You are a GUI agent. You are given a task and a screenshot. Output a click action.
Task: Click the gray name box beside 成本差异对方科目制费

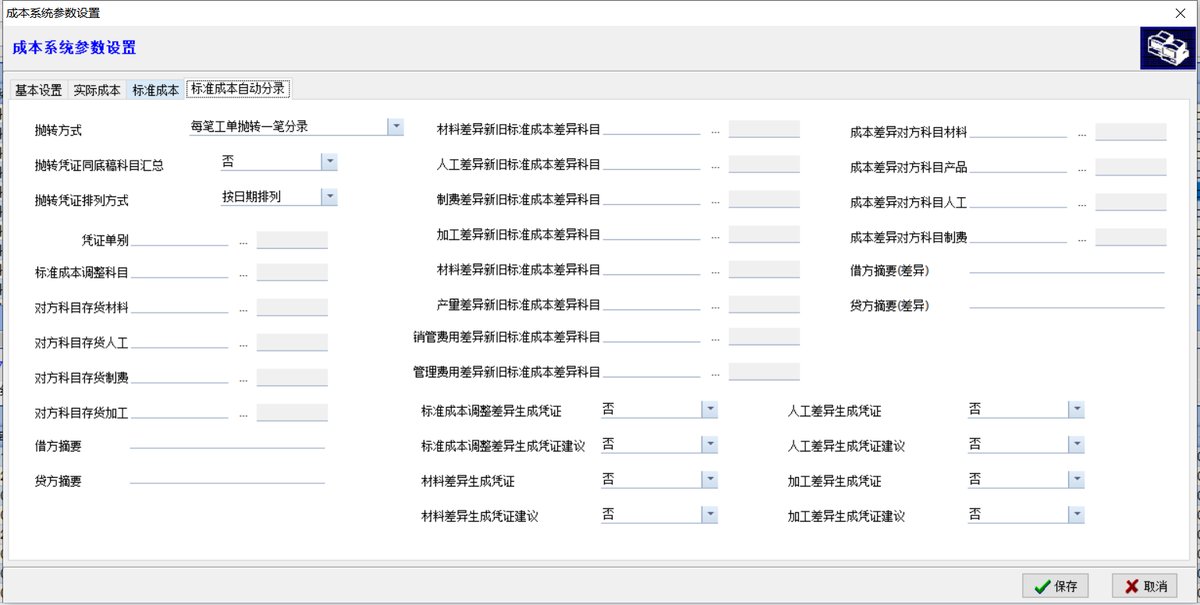point(1131,237)
